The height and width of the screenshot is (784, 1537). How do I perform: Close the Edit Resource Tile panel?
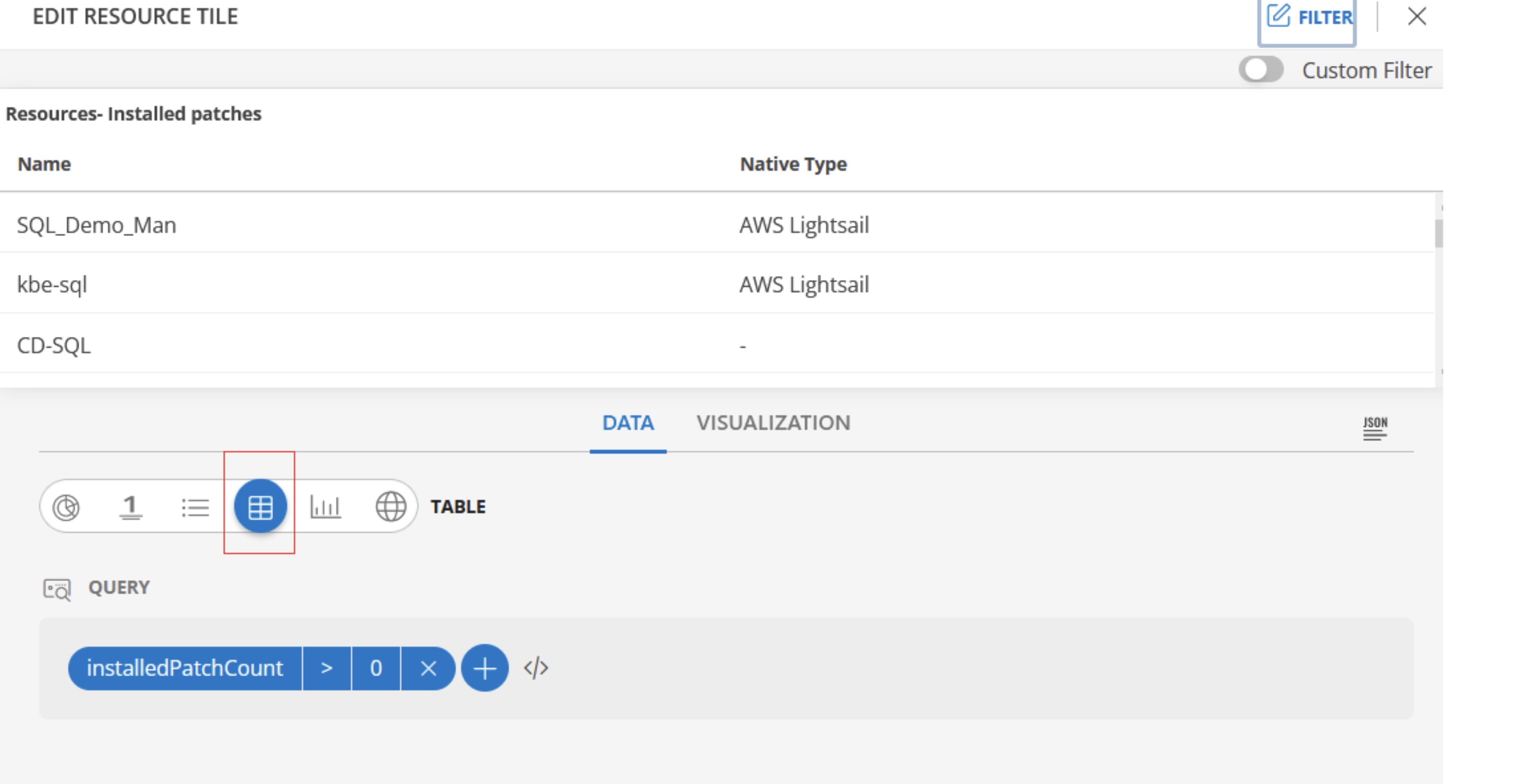1417,17
